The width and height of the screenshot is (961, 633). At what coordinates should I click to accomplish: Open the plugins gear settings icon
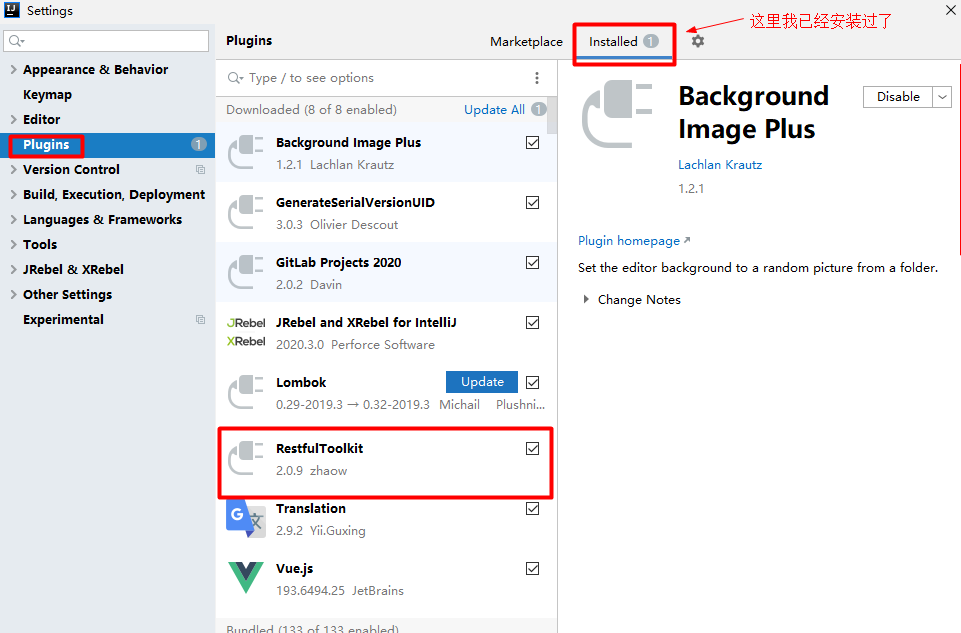[697, 41]
